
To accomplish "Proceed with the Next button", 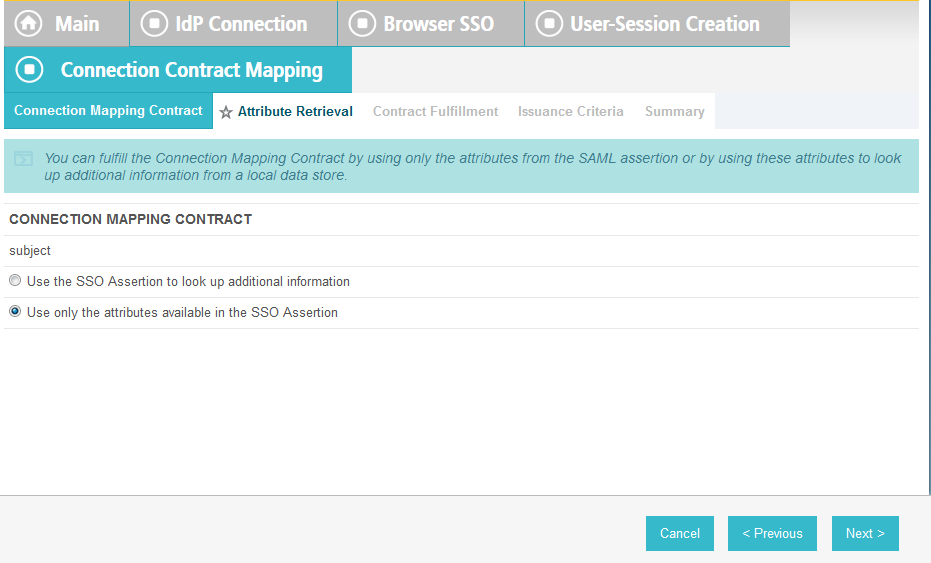I will click(x=865, y=533).
